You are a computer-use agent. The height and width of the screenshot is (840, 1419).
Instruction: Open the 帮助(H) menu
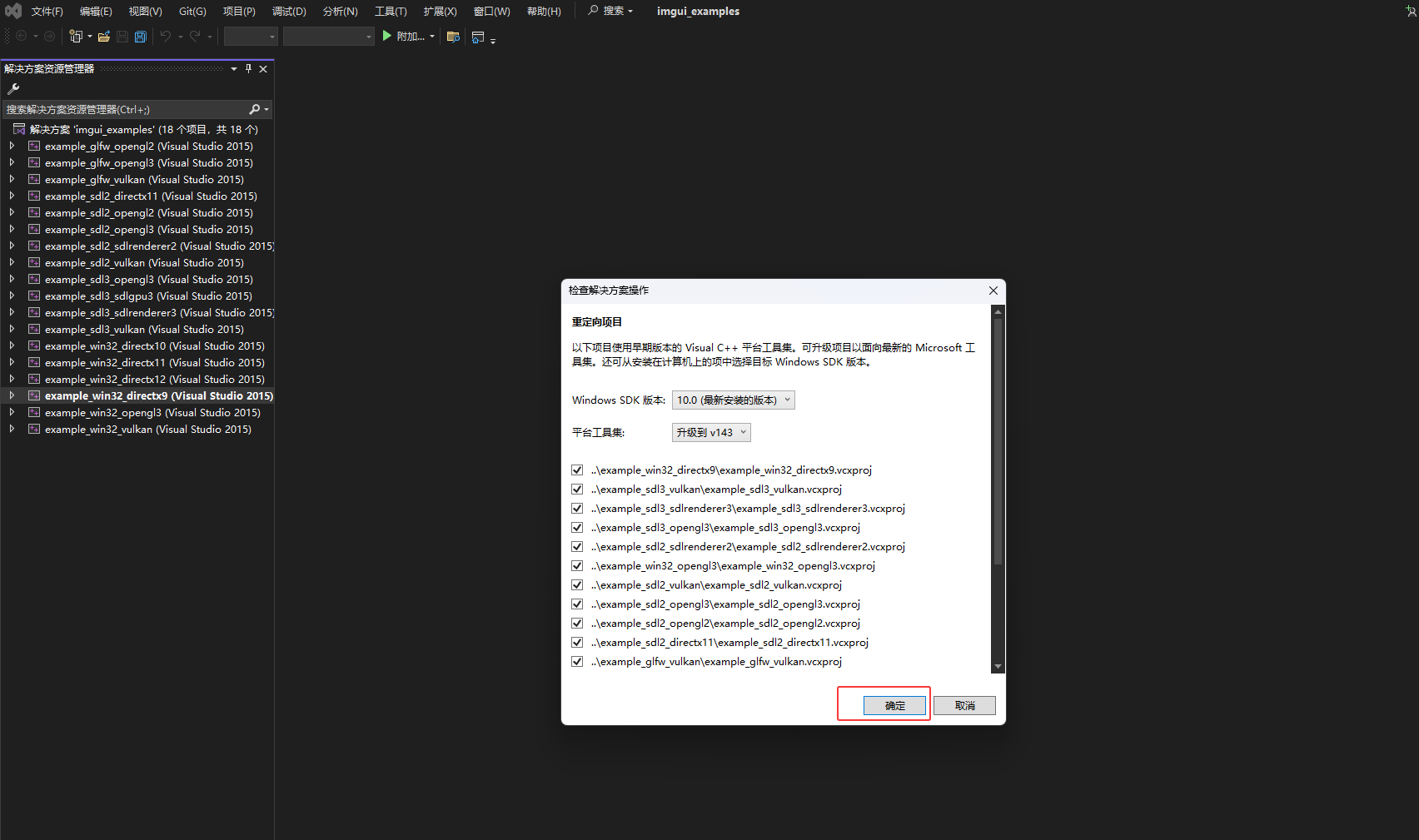[544, 12]
